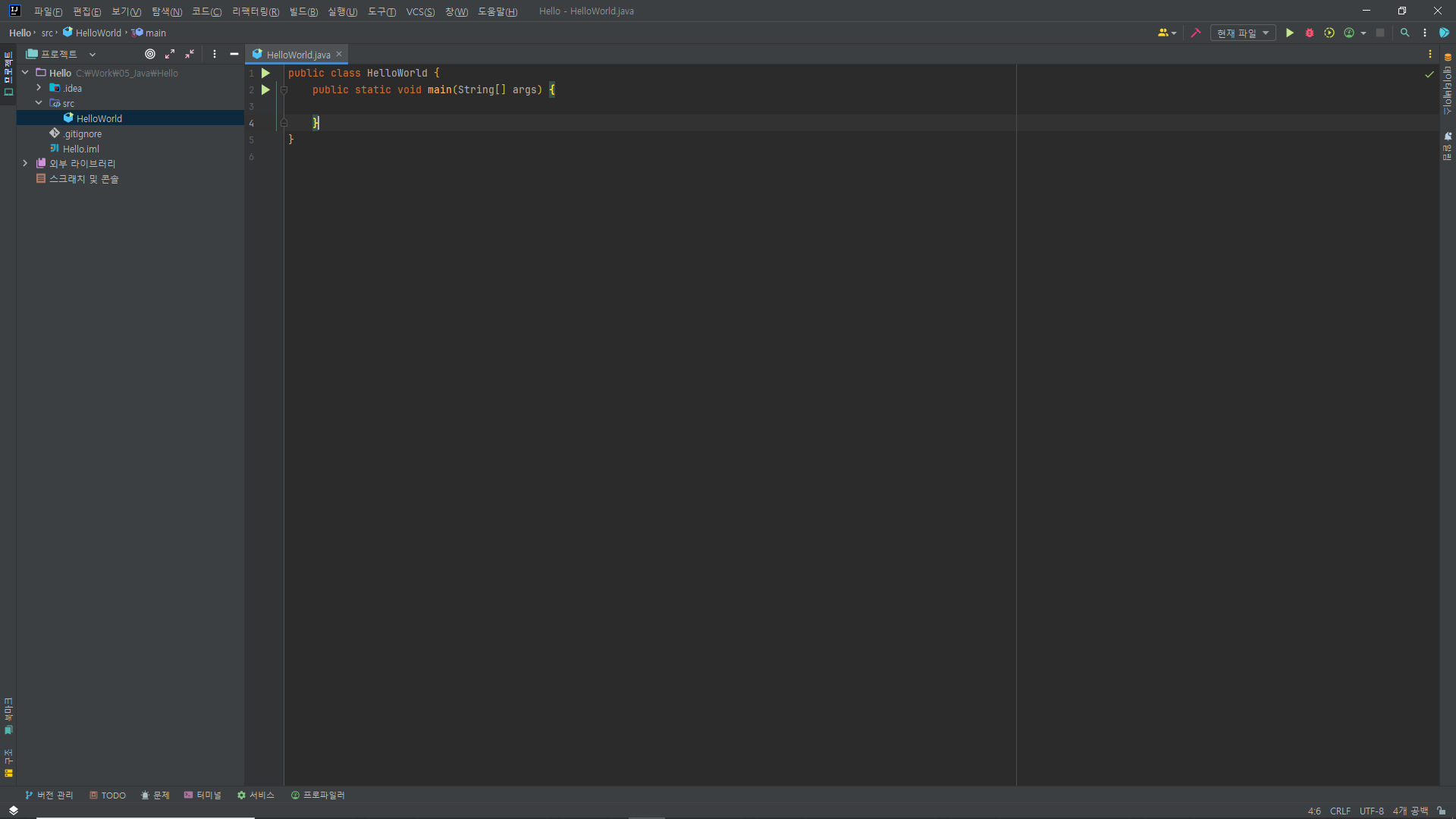The height and width of the screenshot is (819, 1456).
Task: Start debugging with the red bug icon
Action: [x=1309, y=33]
